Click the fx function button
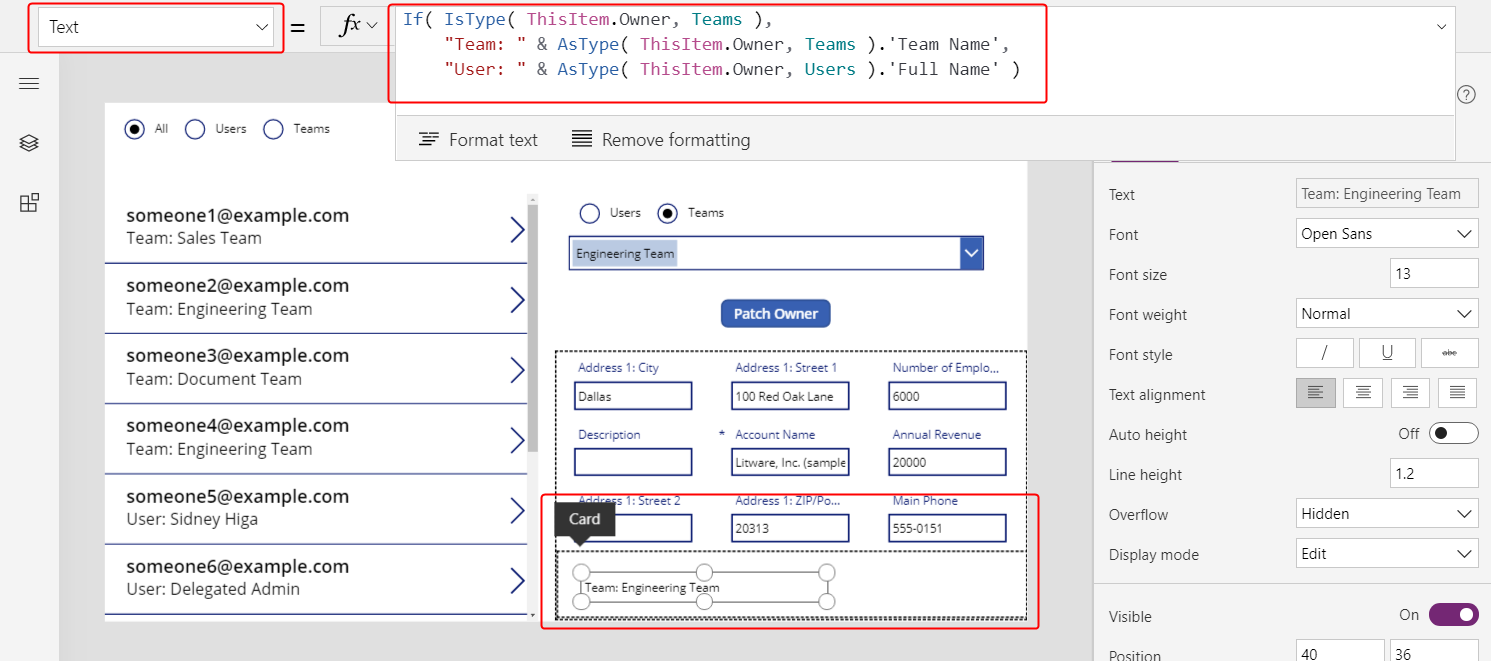Image resolution: width=1491 pixels, height=661 pixels. coord(358,26)
